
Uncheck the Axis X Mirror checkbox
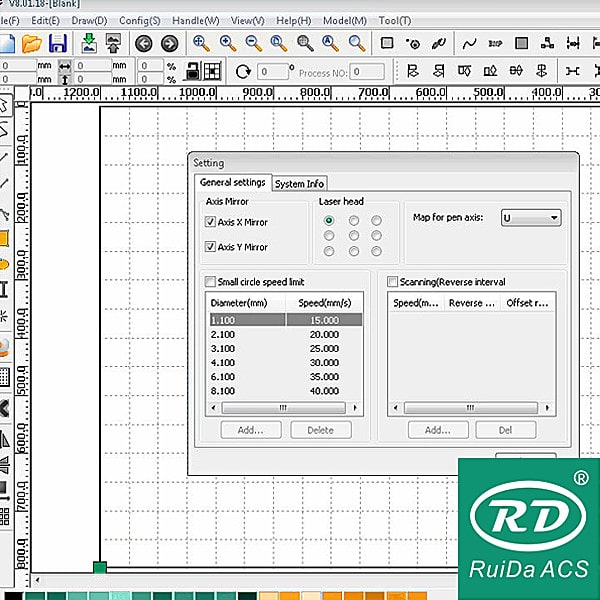pos(210,222)
